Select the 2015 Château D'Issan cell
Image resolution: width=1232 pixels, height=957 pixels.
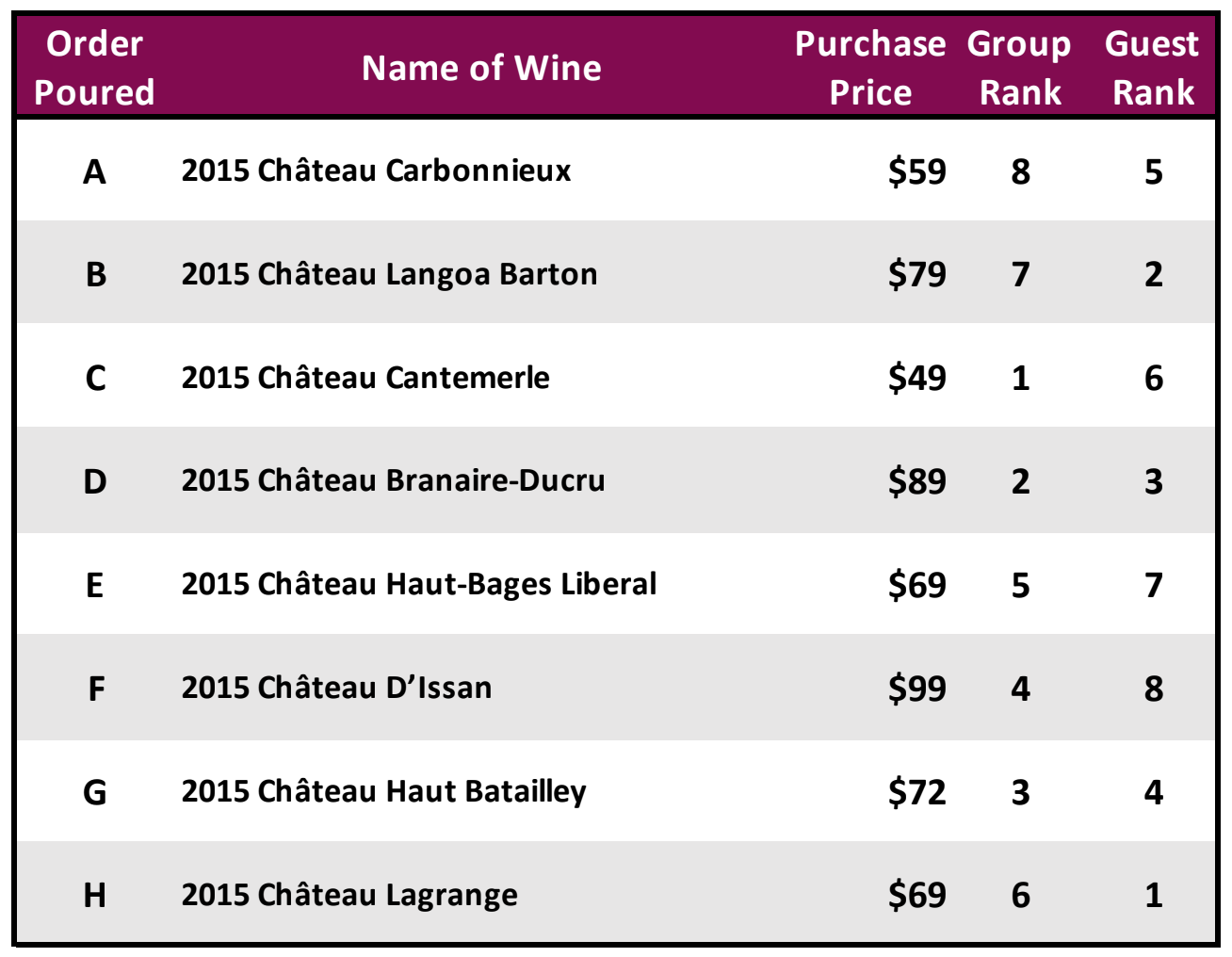click(336, 688)
